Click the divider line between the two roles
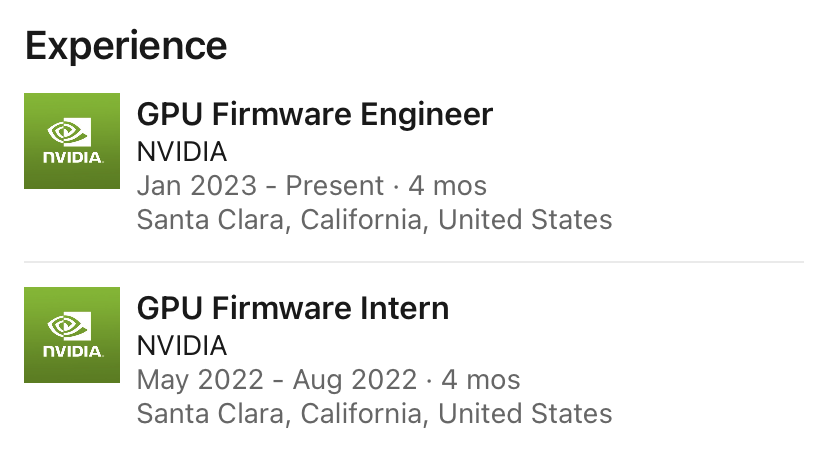This screenshot has height=451, width=828. (414, 263)
